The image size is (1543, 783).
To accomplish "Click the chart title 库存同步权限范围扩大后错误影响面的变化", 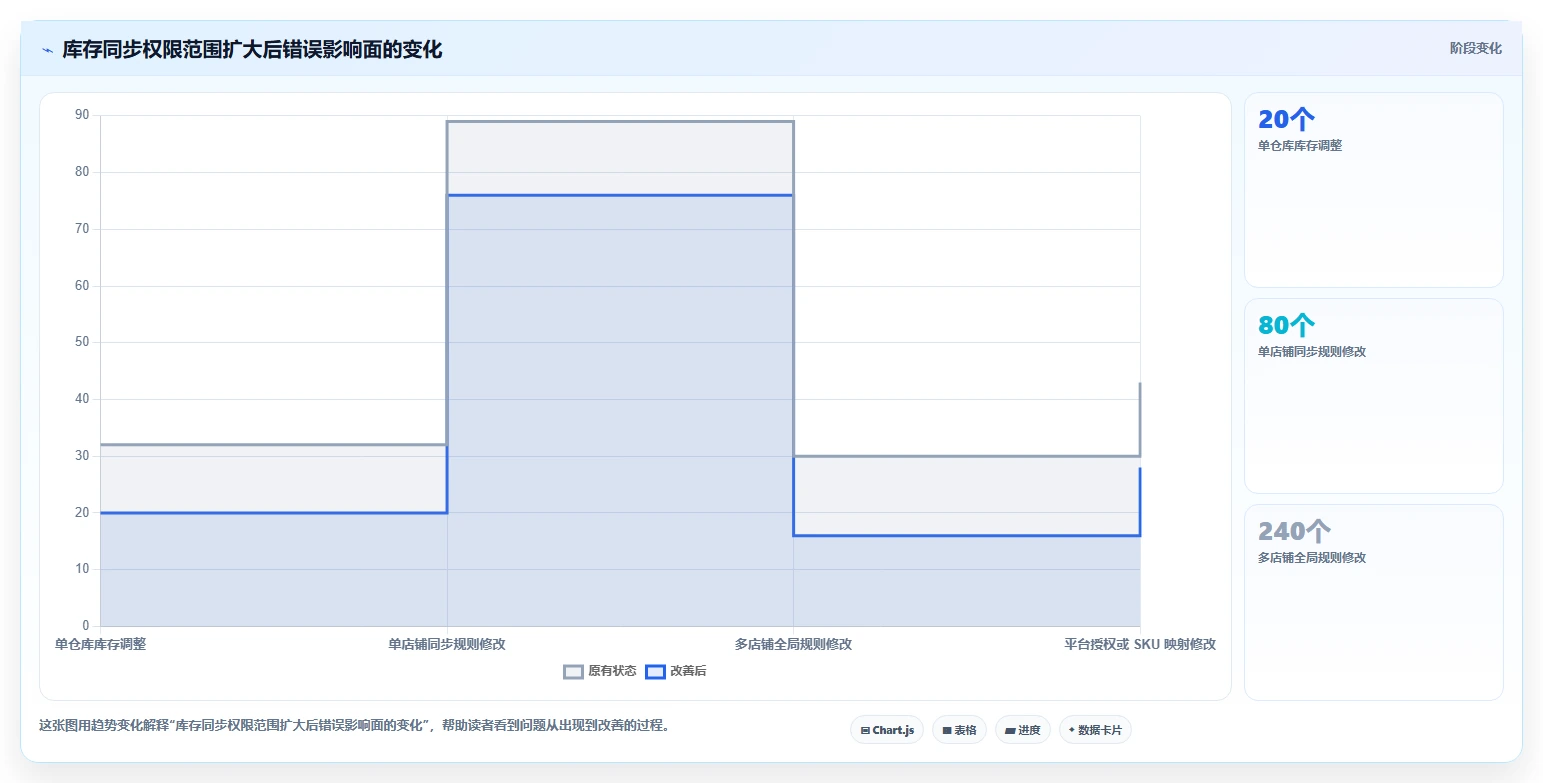I will [x=252, y=49].
